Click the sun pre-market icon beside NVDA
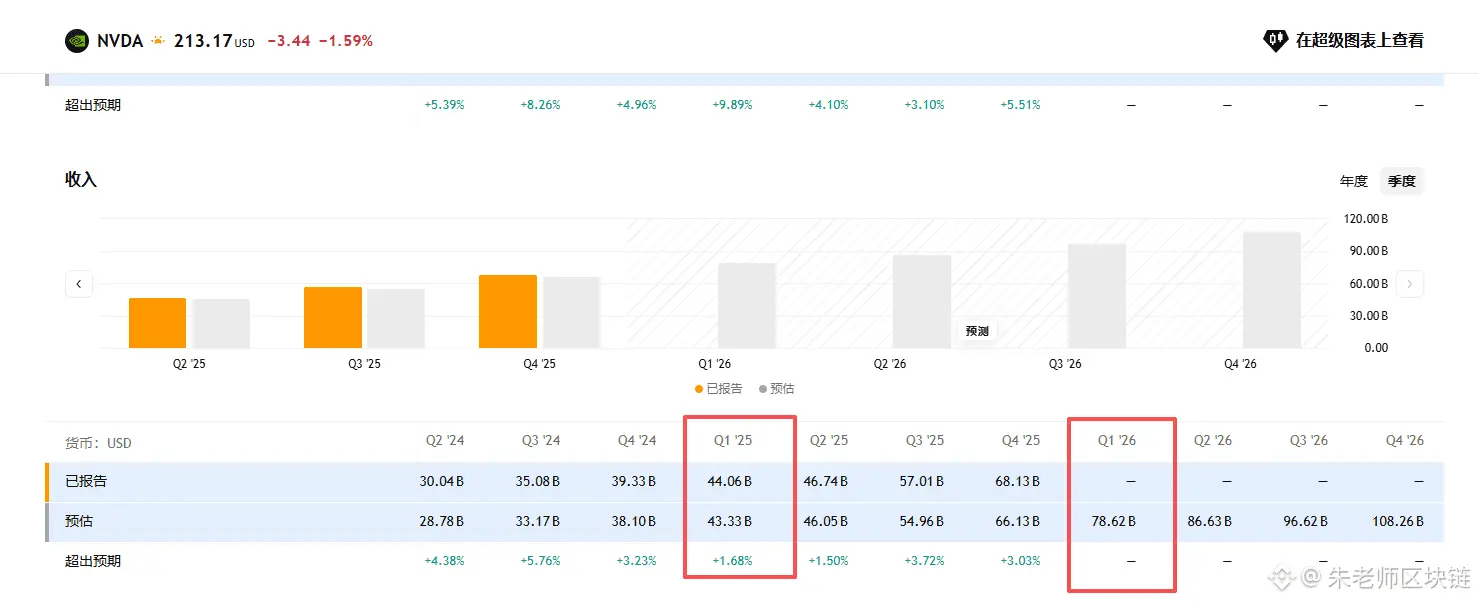 pyautogui.click(x=158, y=41)
